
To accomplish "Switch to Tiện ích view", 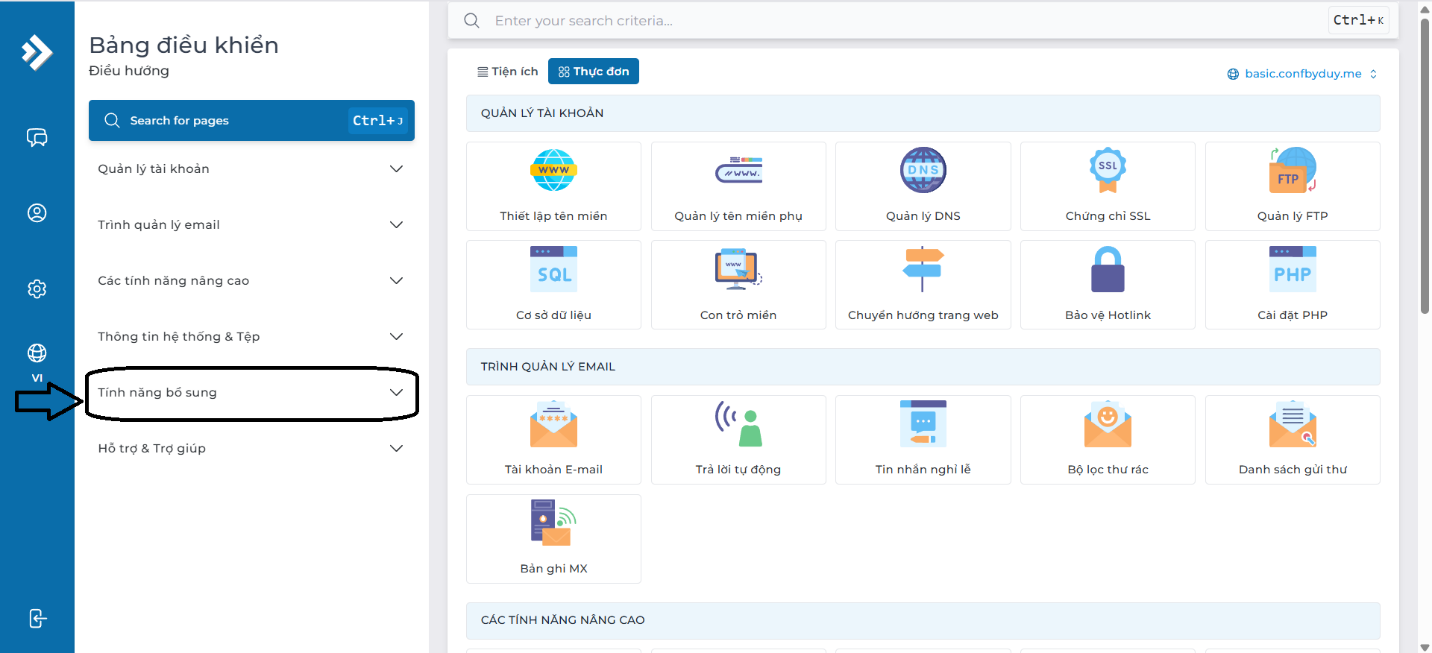I will [508, 72].
